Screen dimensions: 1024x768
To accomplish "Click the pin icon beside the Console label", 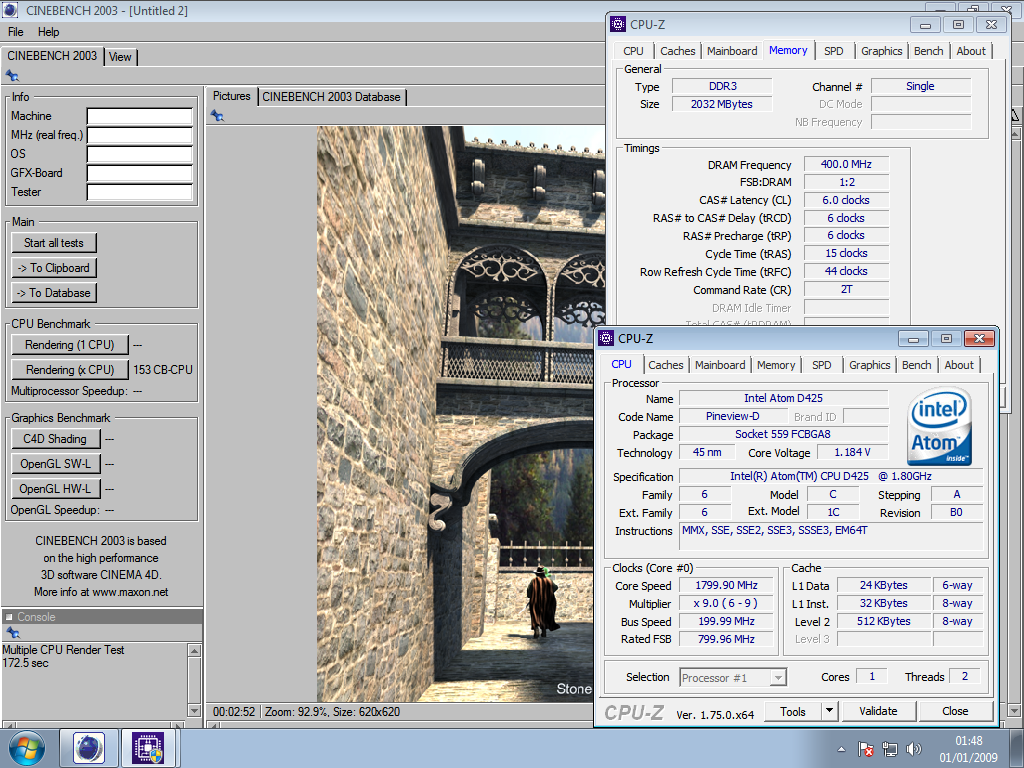I will pyautogui.click(x=9, y=616).
